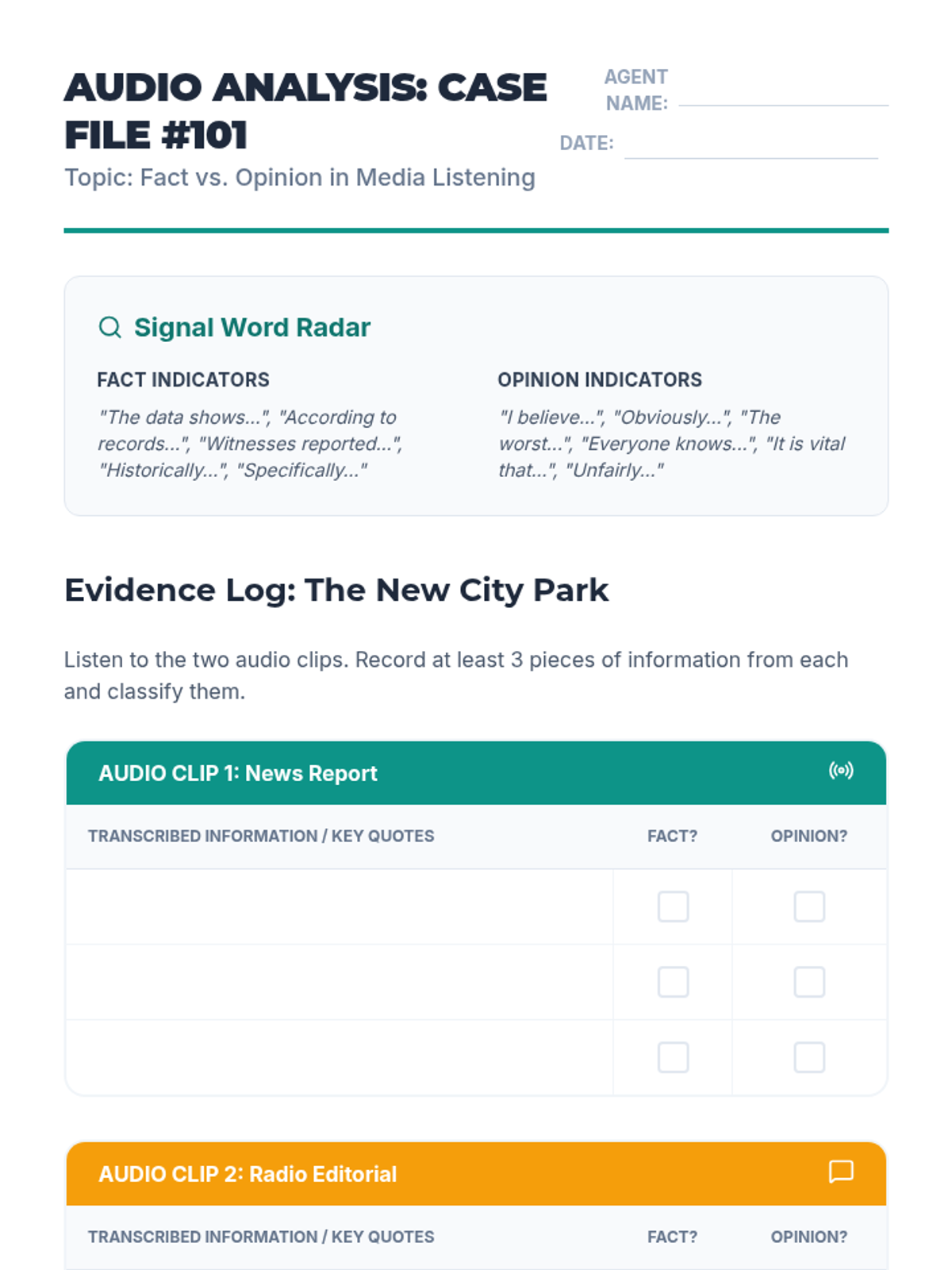Click the second transcribed information cell of Clip 1
This screenshot has width=952, height=1270.
340,982
